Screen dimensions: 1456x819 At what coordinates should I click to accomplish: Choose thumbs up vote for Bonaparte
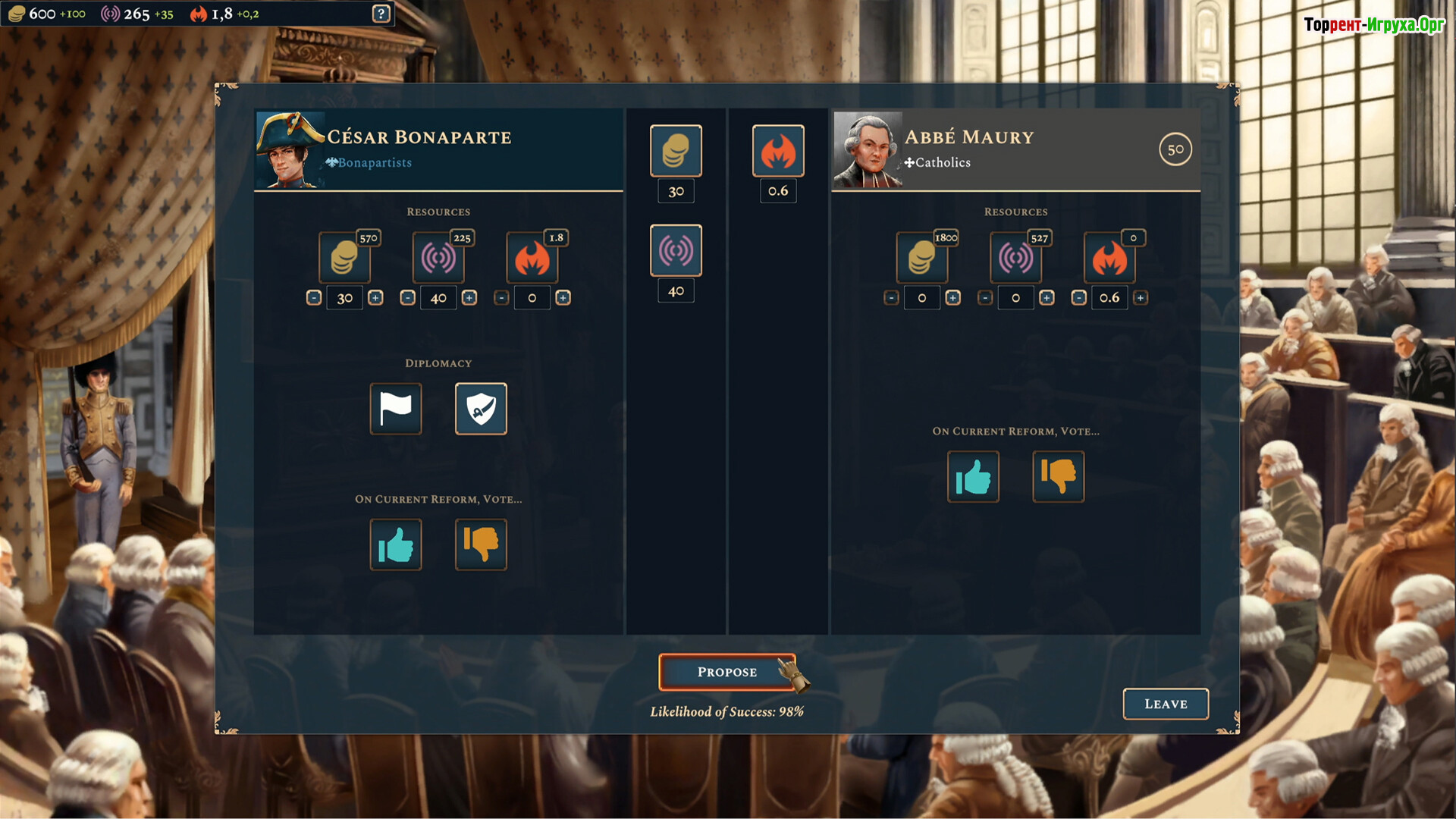396,544
